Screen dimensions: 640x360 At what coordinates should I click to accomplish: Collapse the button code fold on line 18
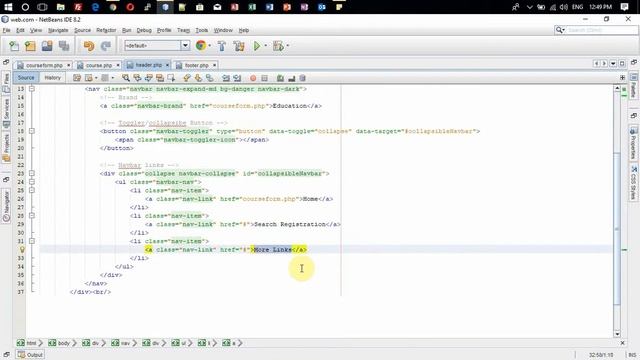tap(32, 131)
